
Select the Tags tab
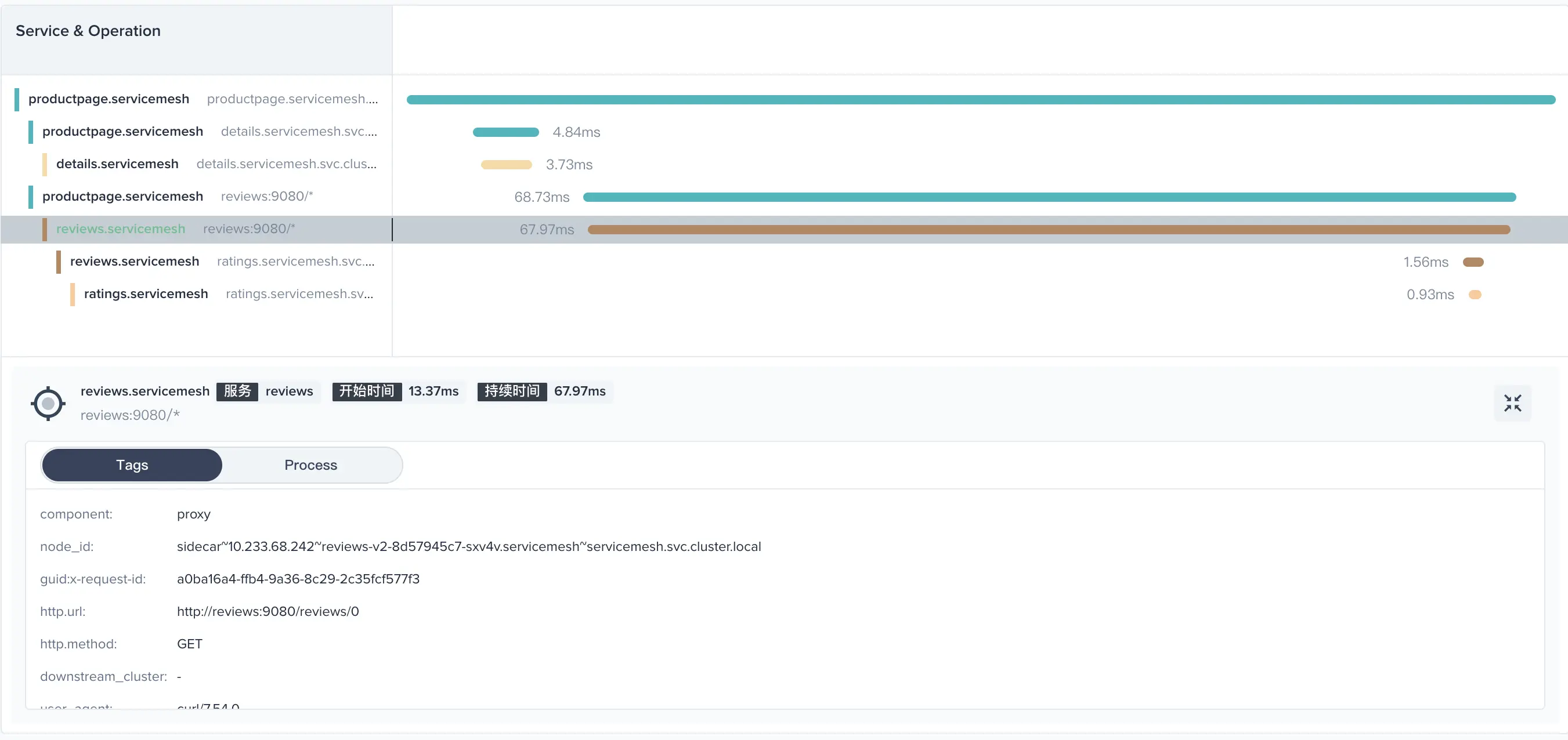coord(132,465)
